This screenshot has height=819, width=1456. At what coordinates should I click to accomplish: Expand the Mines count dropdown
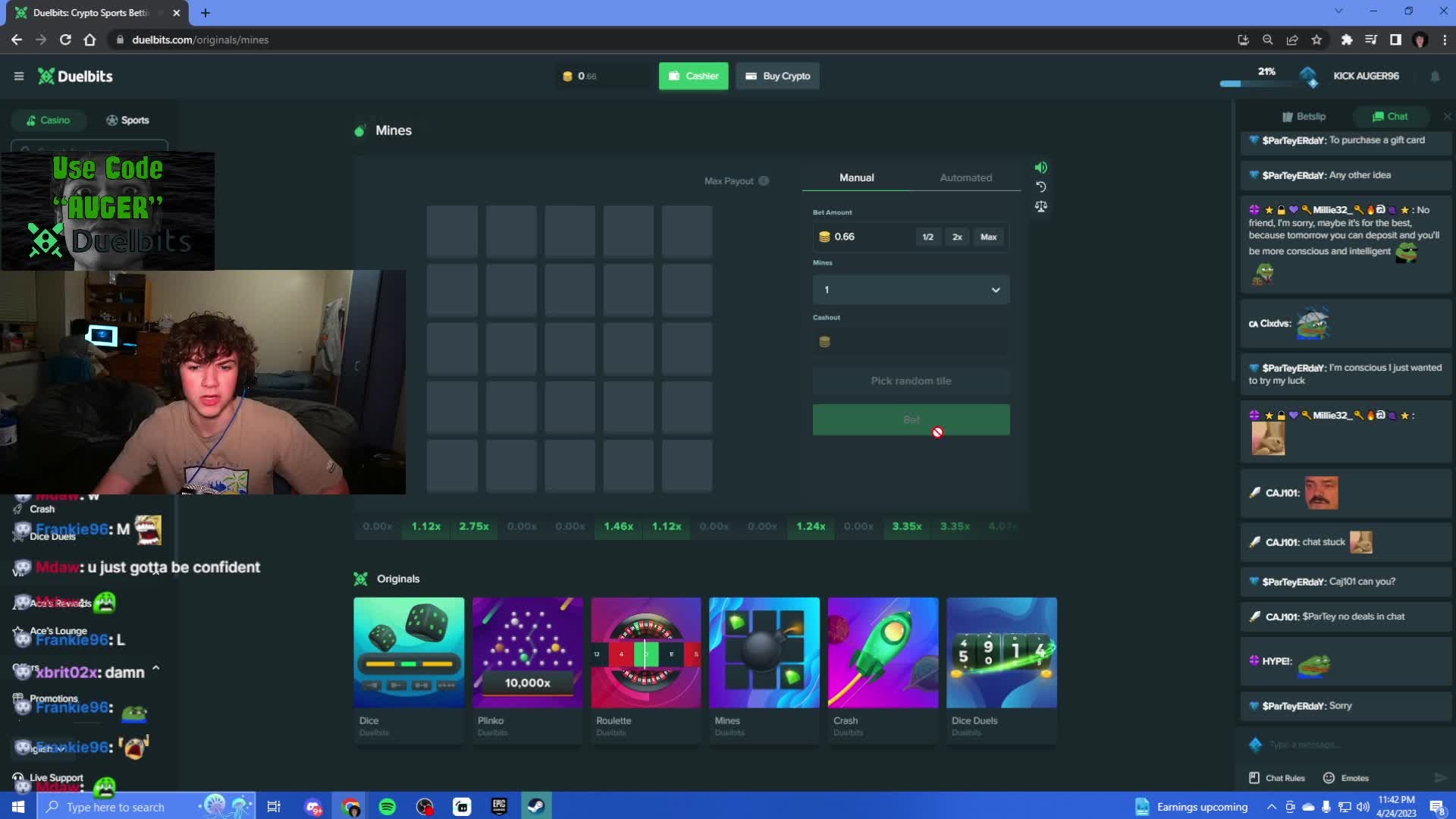point(911,290)
